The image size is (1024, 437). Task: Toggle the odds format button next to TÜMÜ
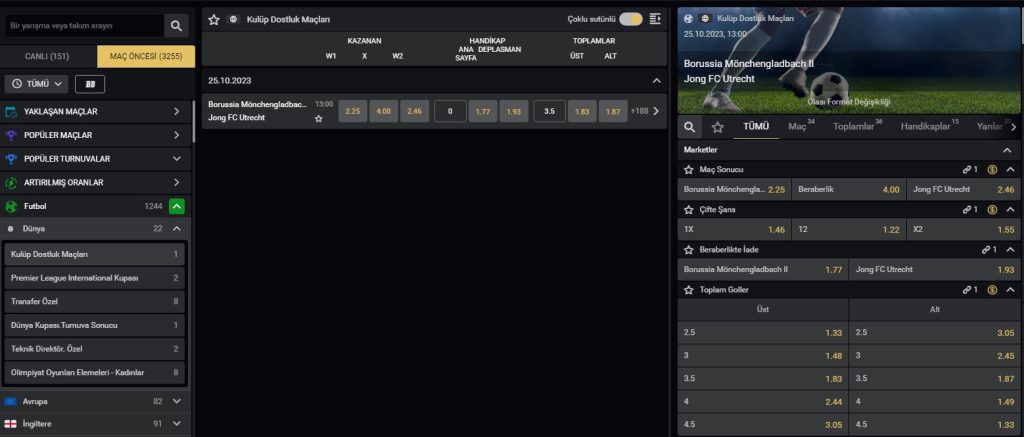coord(90,84)
